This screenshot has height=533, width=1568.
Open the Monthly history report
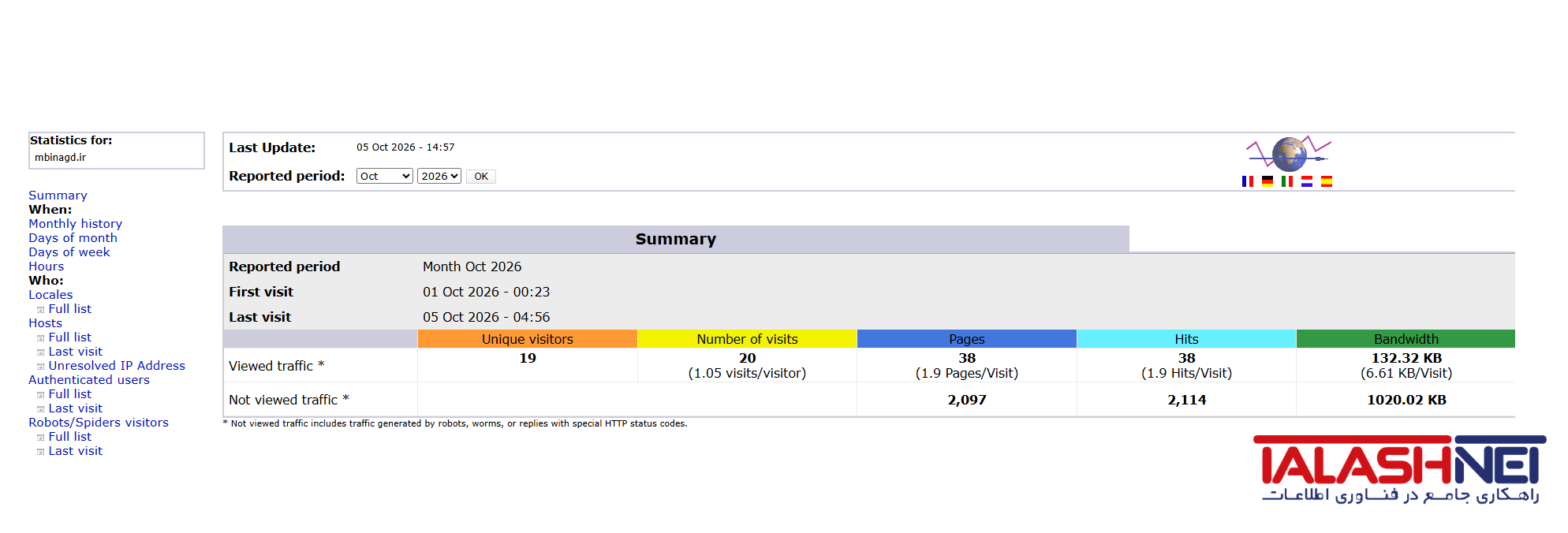tap(75, 224)
